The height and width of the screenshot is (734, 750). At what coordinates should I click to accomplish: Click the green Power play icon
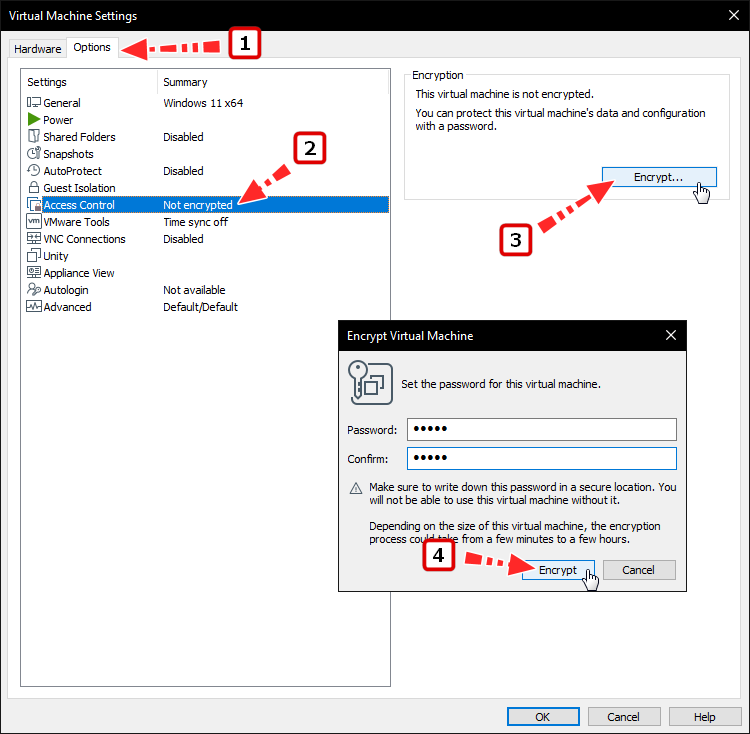click(x=33, y=119)
